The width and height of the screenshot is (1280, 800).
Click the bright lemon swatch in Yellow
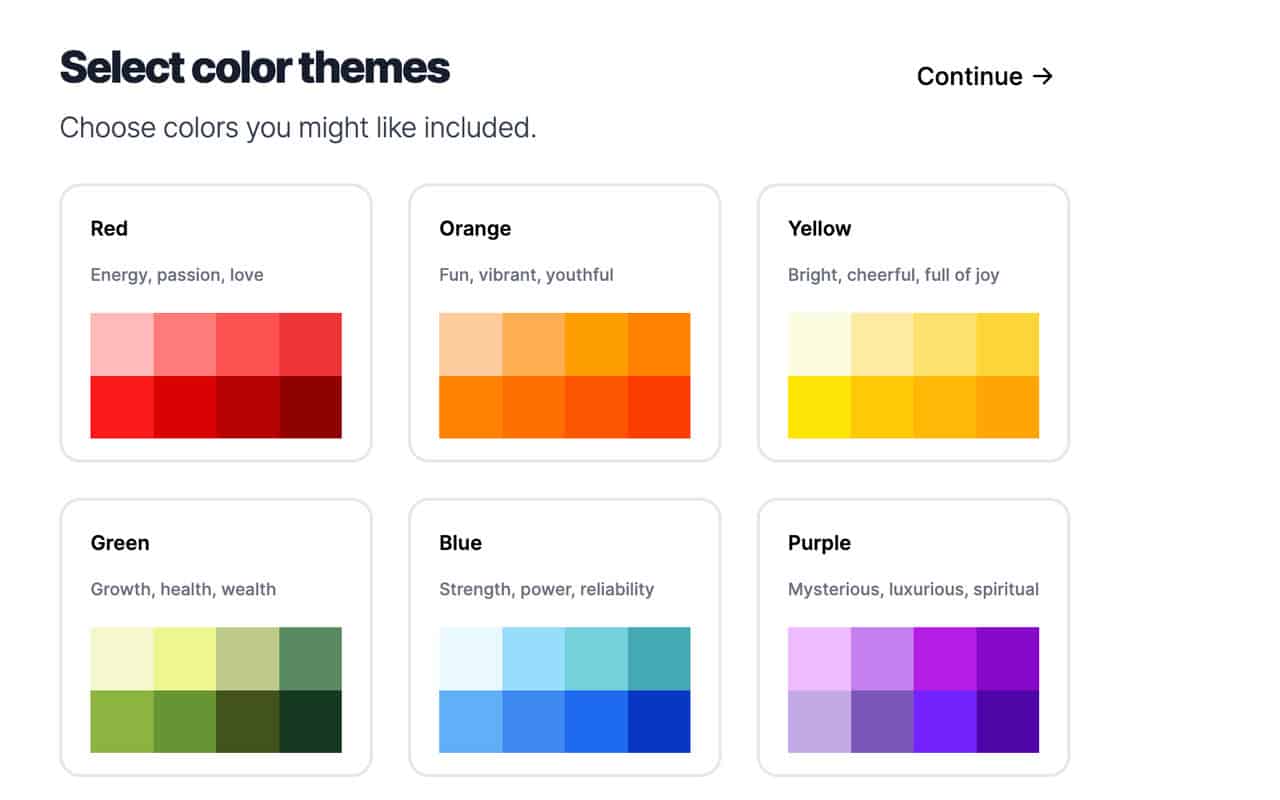(819, 407)
